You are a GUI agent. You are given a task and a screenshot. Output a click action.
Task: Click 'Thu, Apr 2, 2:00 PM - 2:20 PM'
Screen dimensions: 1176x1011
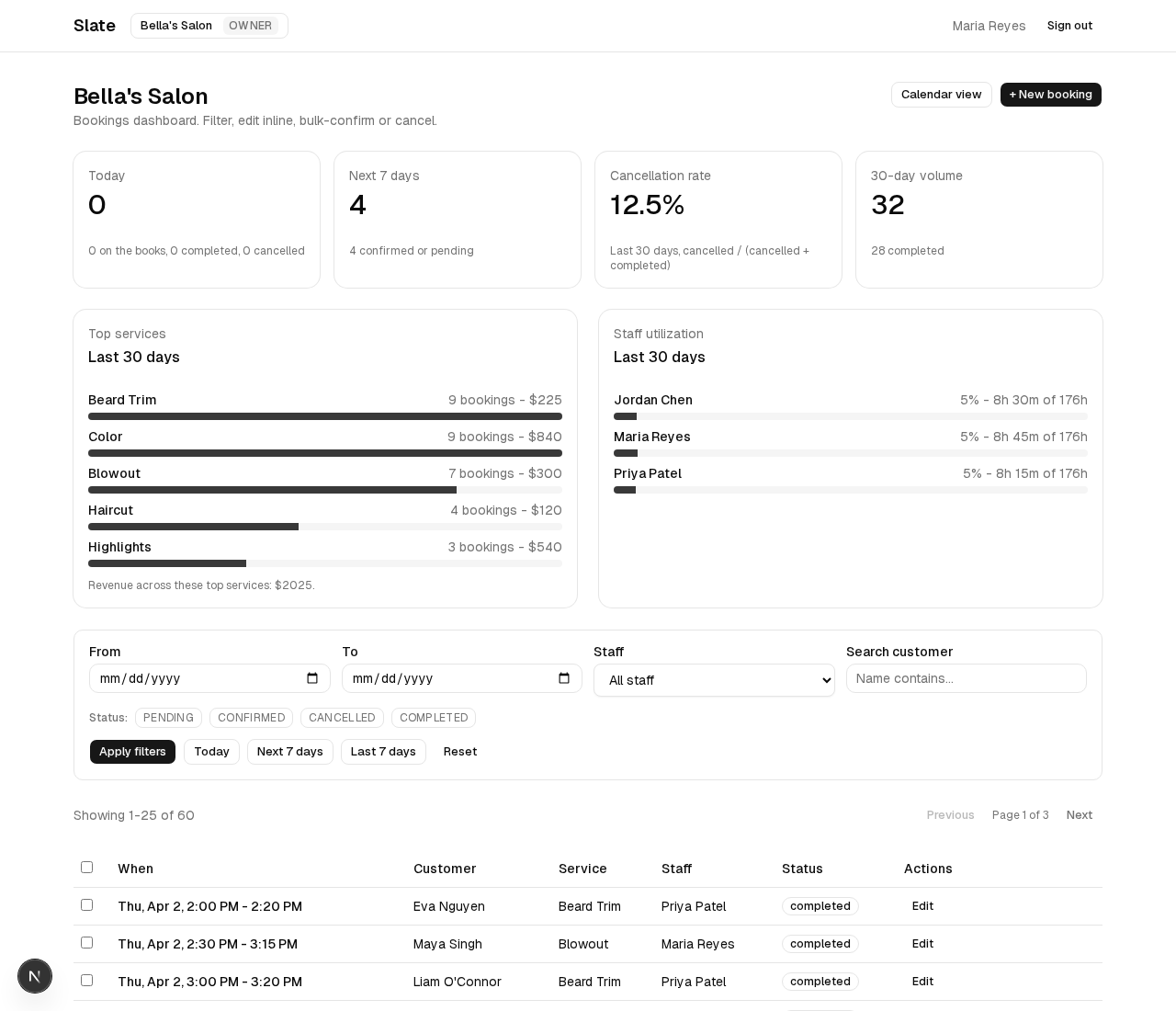209,906
